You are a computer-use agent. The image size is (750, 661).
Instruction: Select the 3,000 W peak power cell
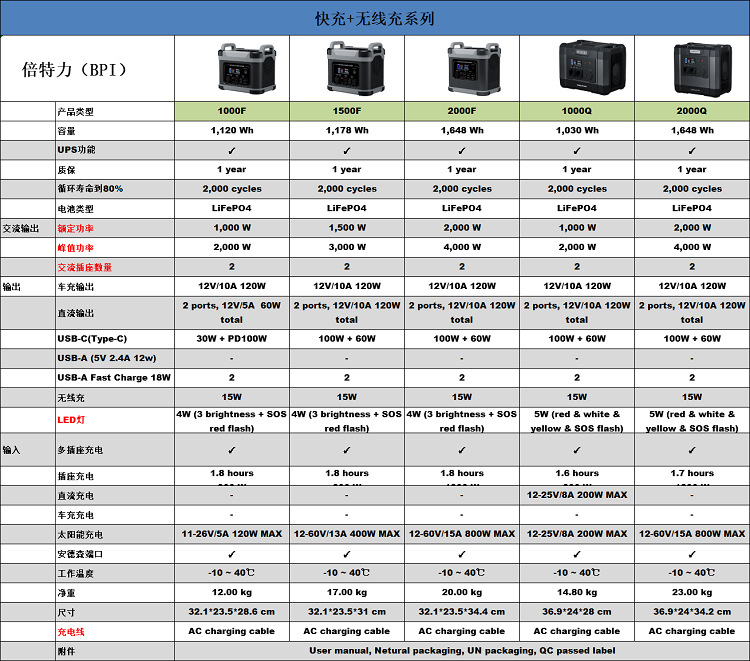pos(347,247)
